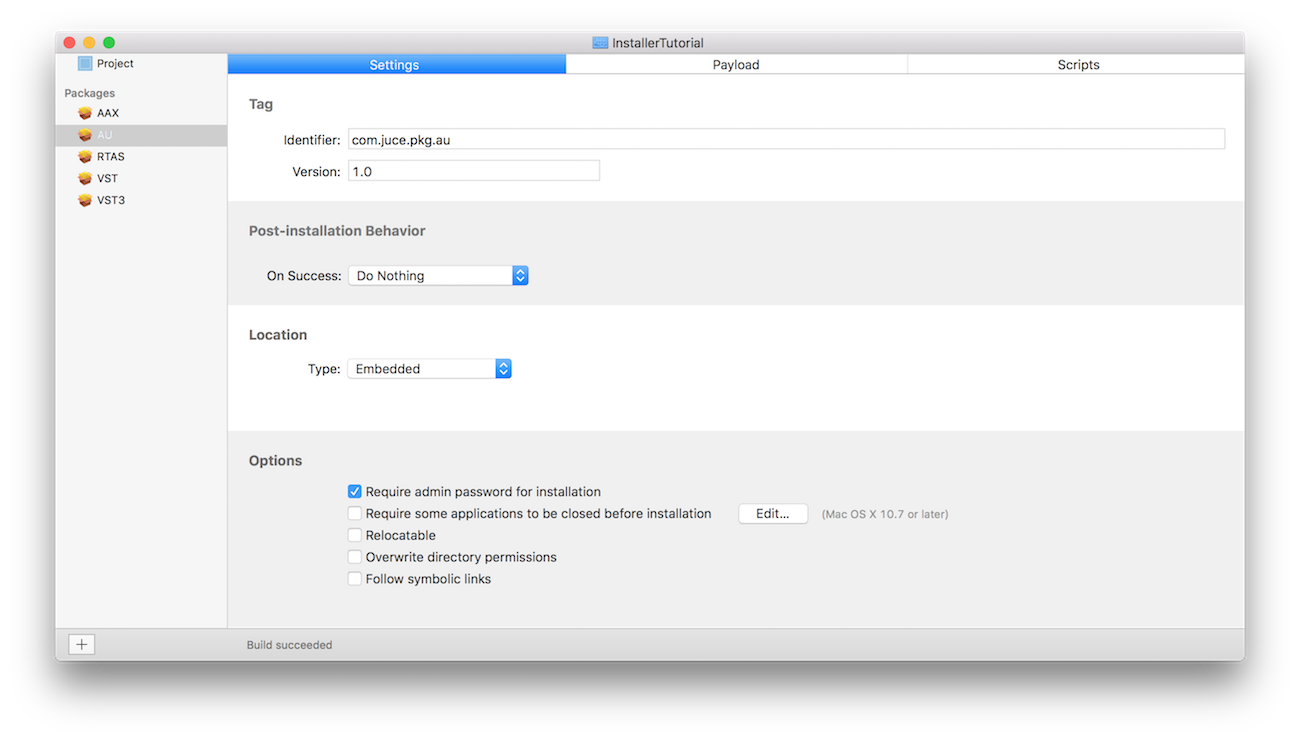Switch to the Payload tab
This screenshot has height=740, width=1300.
click(x=736, y=65)
